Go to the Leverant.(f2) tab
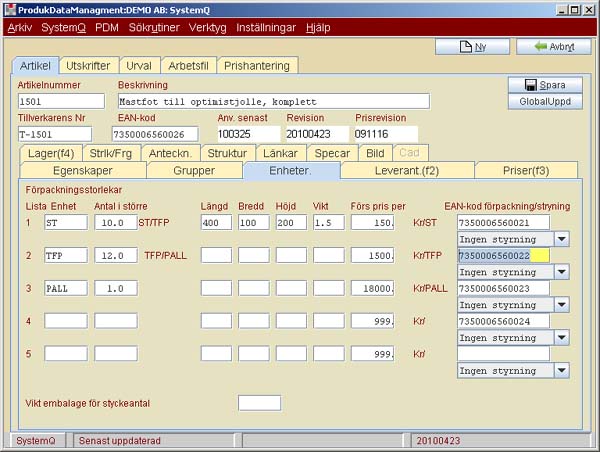The width and height of the screenshot is (600, 452). coord(407,170)
